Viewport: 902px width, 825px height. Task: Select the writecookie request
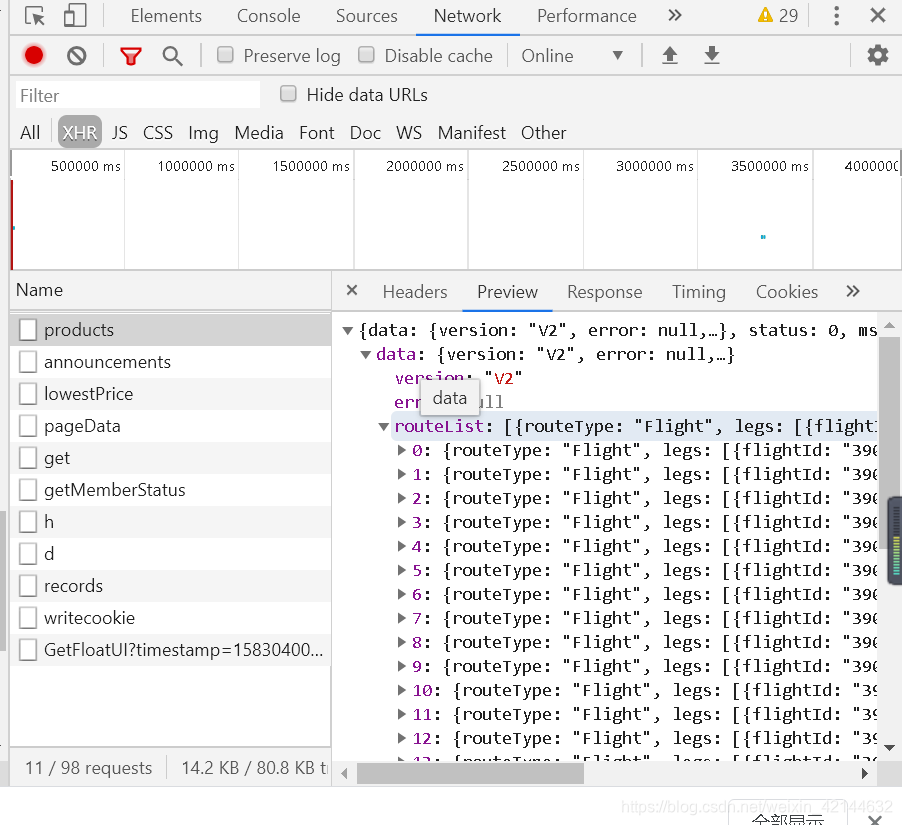tap(171, 618)
